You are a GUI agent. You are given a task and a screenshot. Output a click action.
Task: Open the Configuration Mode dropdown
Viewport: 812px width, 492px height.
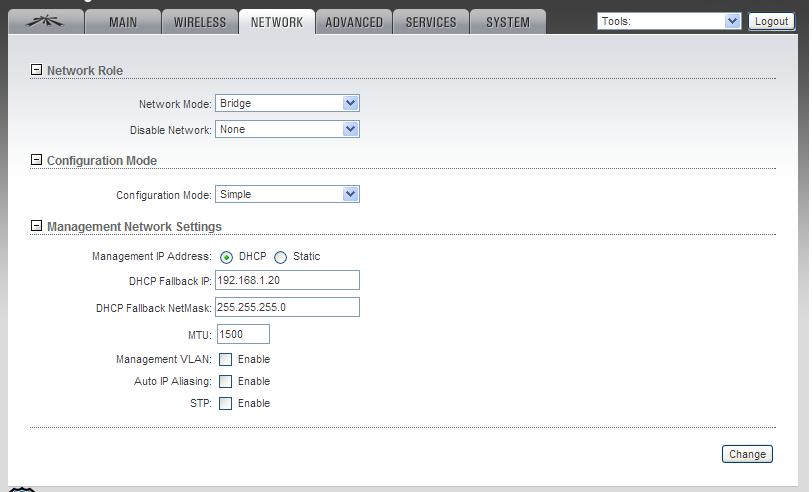point(287,194)
